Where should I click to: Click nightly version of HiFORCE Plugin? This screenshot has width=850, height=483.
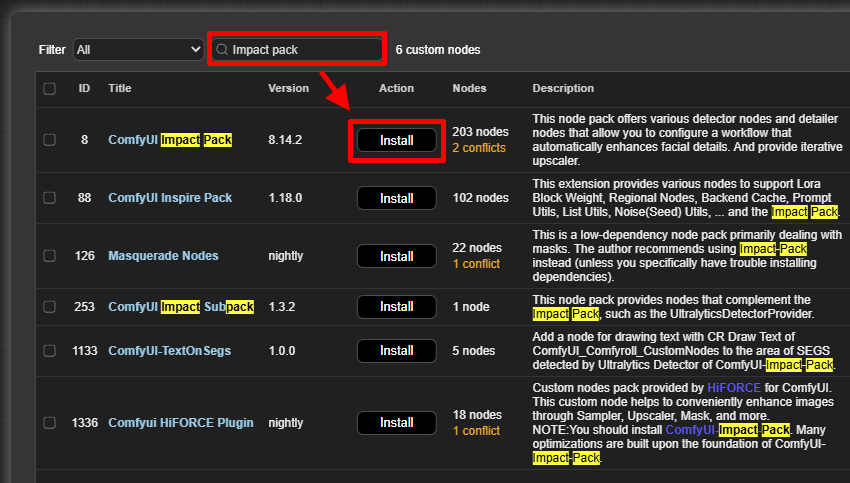pos(286,423)
